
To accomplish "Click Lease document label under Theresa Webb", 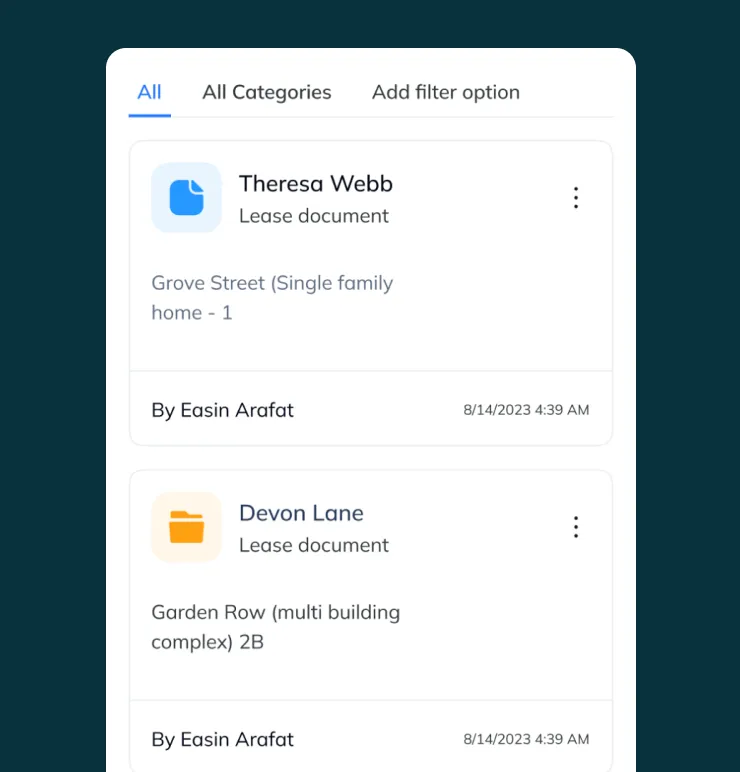I will (313, 216).
